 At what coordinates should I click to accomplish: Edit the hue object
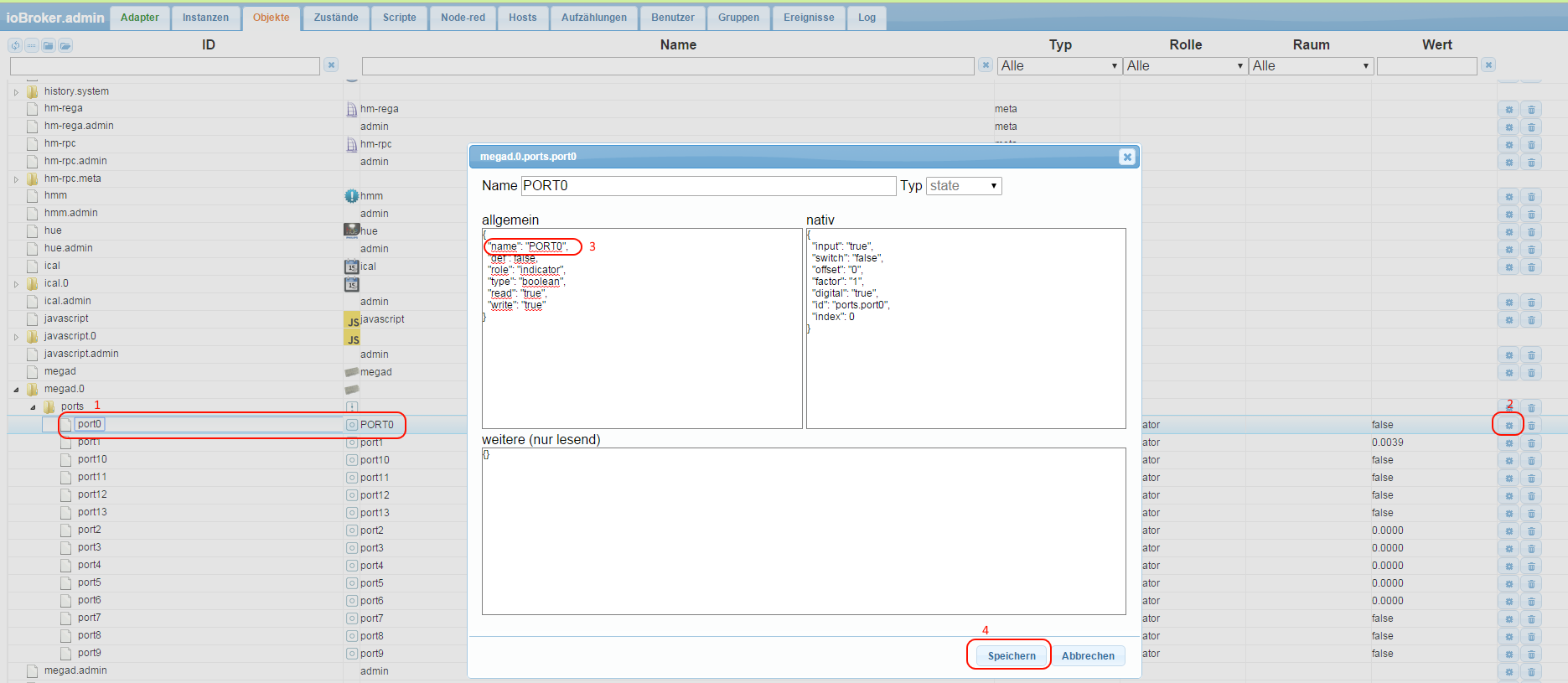point(1509,232)
